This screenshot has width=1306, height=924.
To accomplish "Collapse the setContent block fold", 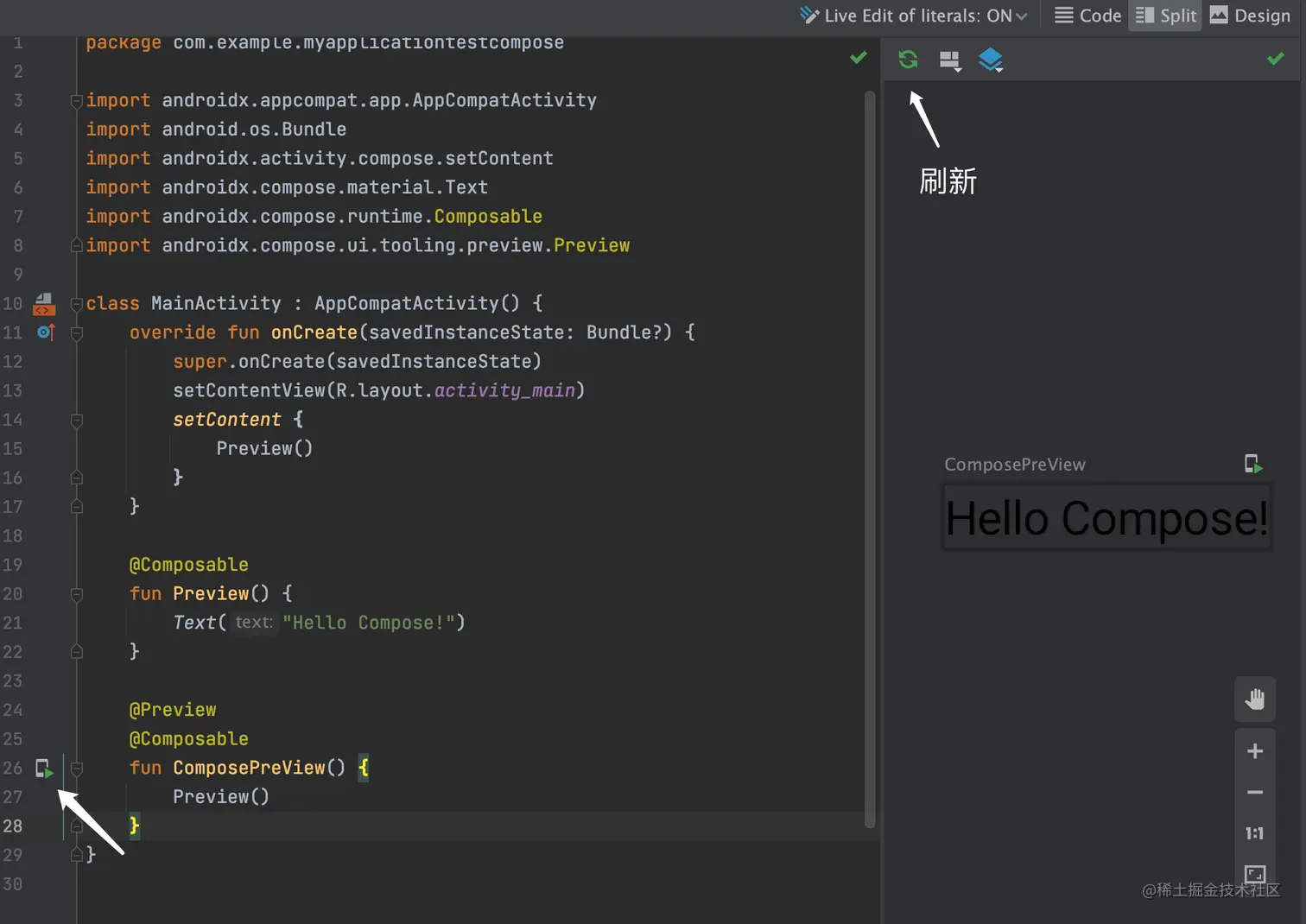I will (x=77, y=421).
